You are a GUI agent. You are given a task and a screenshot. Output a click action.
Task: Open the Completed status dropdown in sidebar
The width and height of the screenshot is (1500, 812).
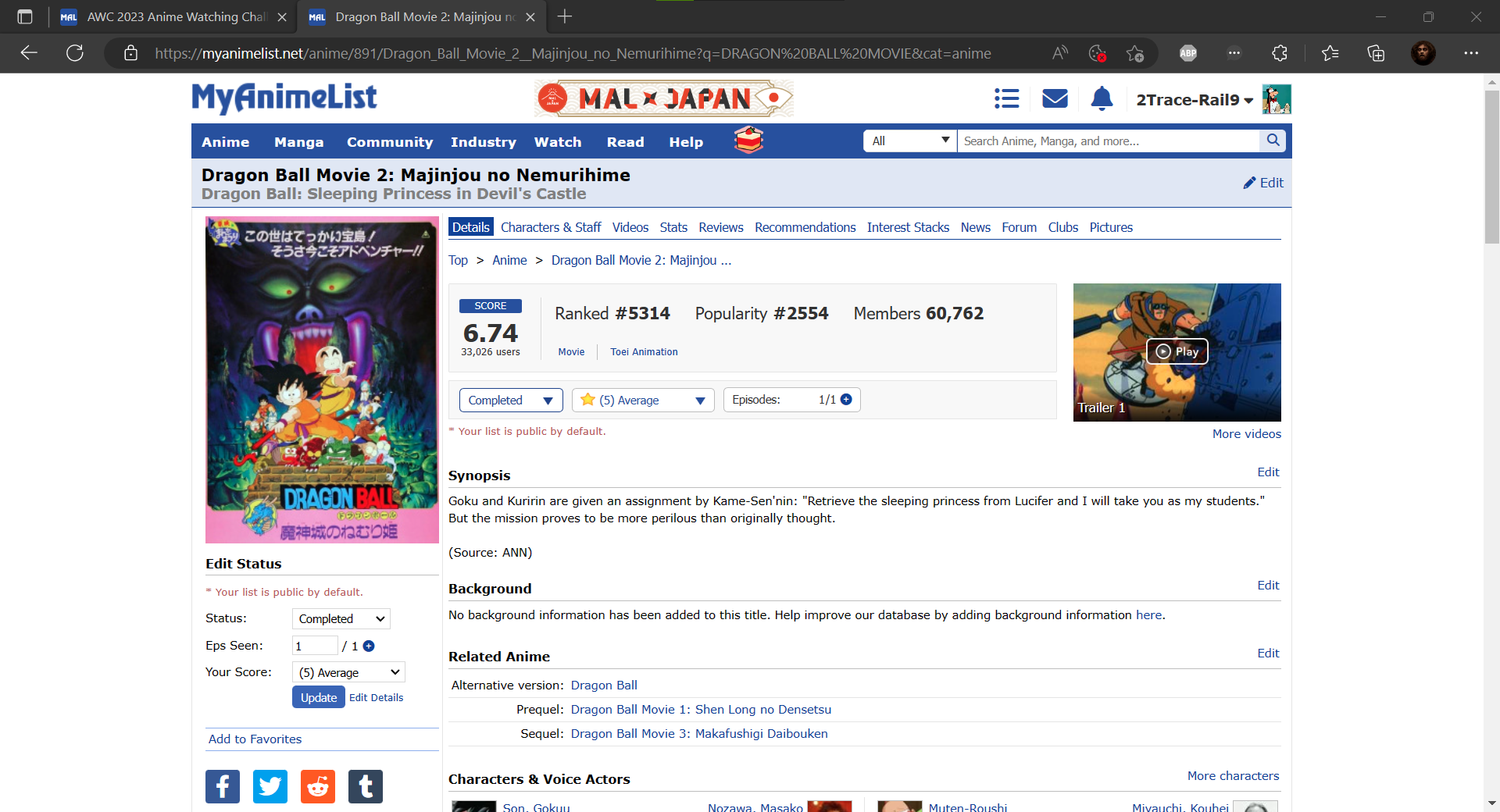(x=341, y=618)
